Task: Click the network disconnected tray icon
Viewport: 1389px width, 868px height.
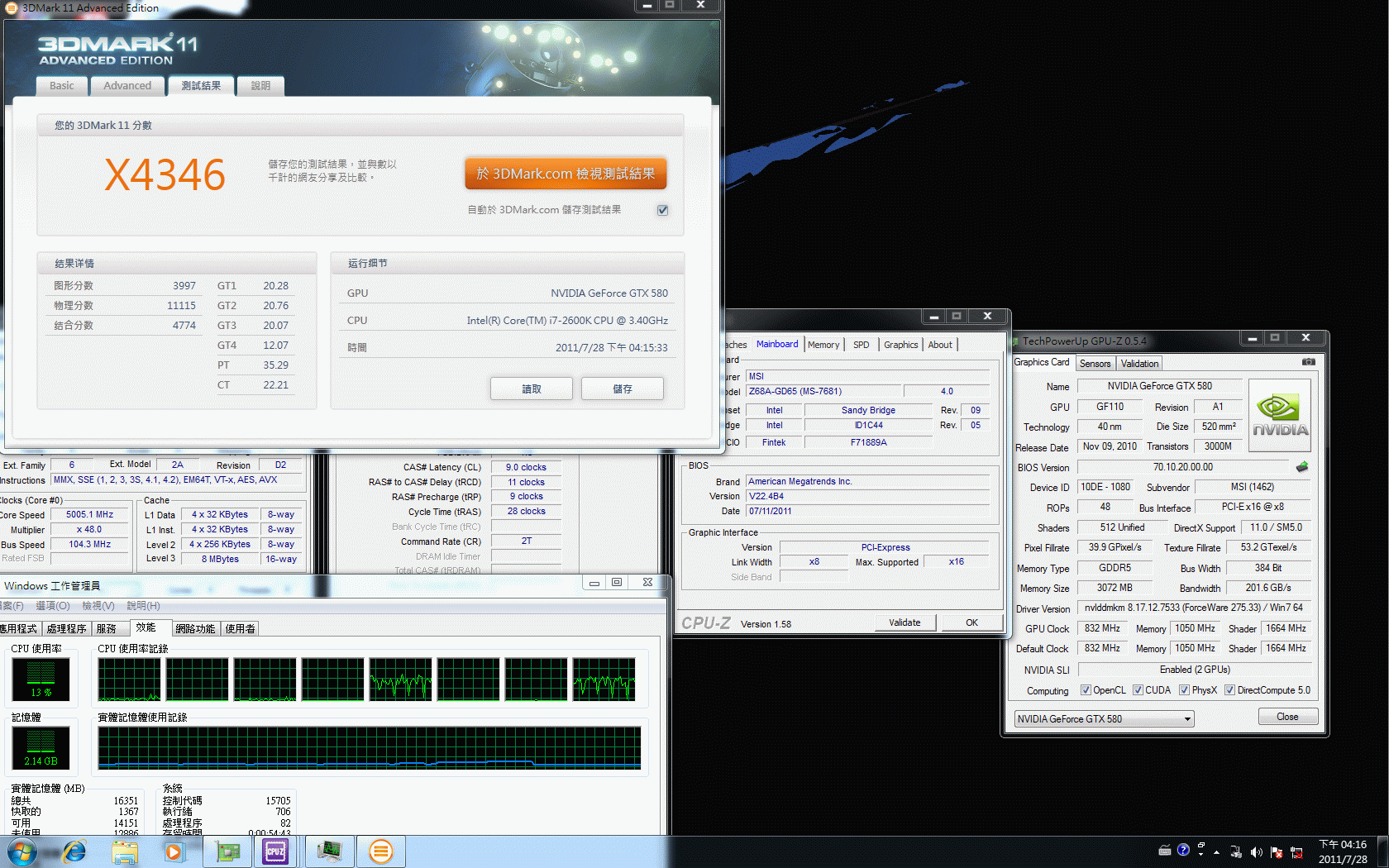Action: tap(1296, 852)
